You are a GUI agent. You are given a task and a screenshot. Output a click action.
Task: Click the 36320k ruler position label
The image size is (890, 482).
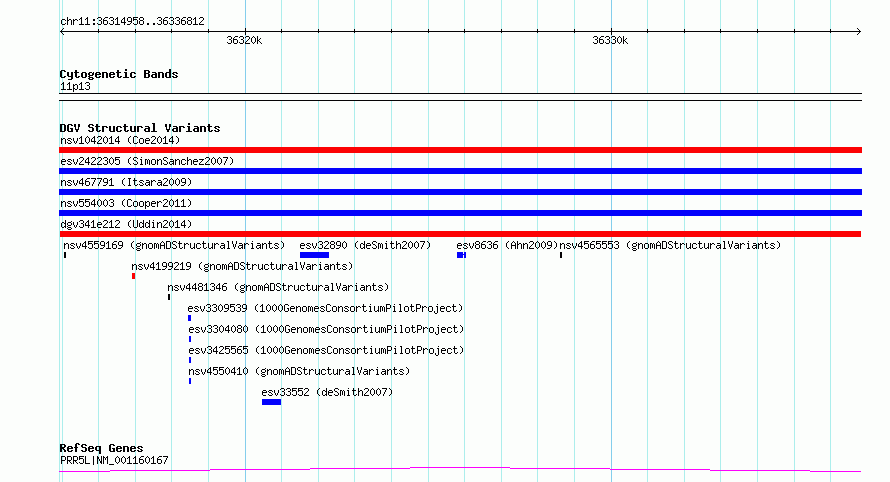(x=244, y=40)
